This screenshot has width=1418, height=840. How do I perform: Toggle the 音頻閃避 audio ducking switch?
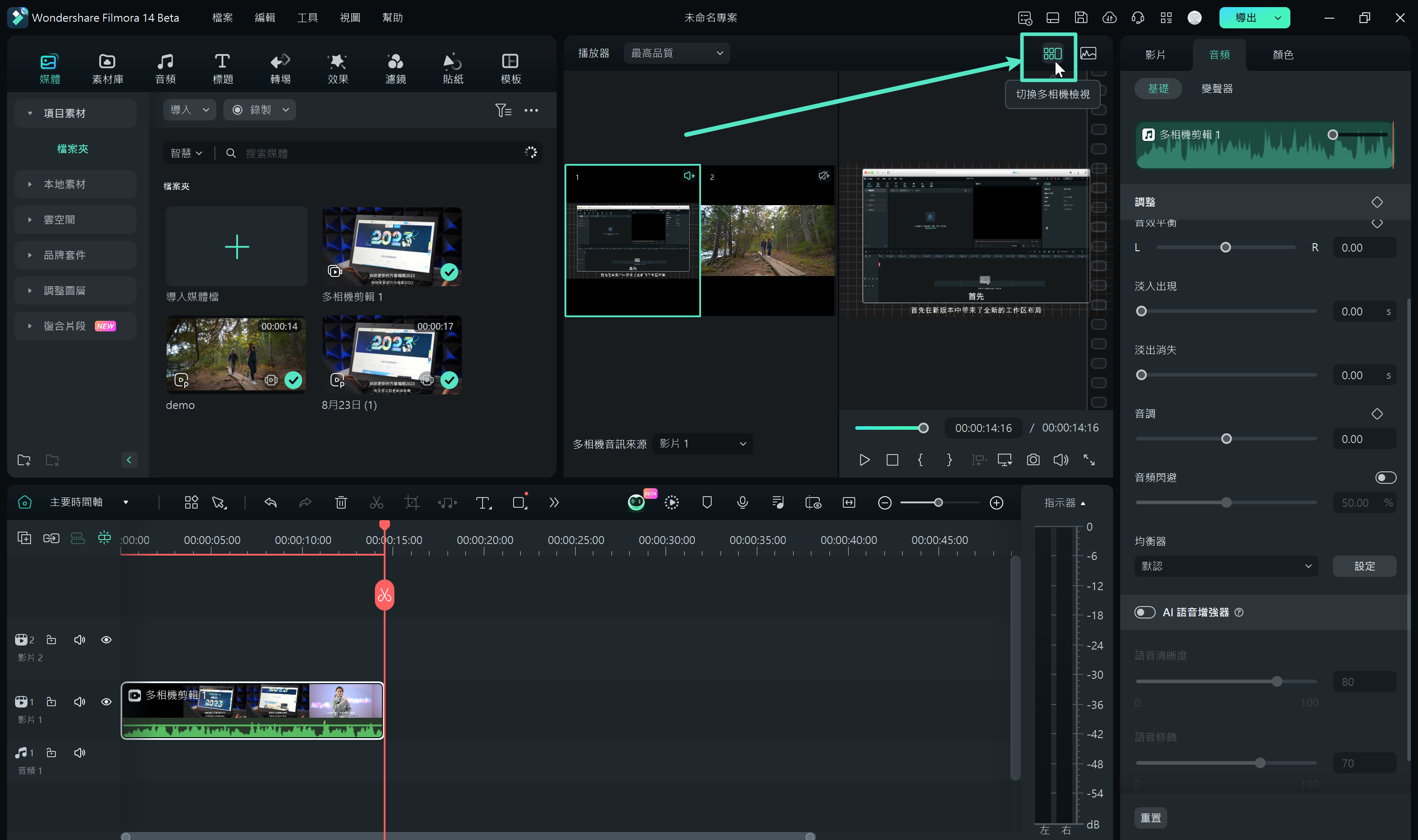[x=1385, y=478]
